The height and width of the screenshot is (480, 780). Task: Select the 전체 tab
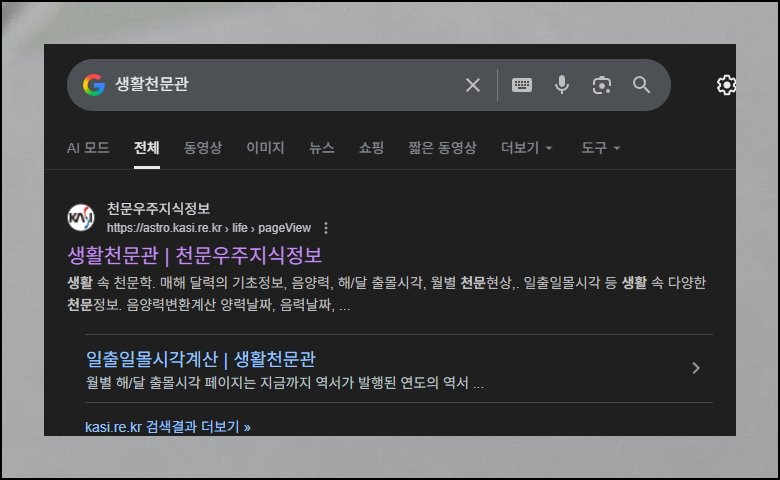pos(147,148)
